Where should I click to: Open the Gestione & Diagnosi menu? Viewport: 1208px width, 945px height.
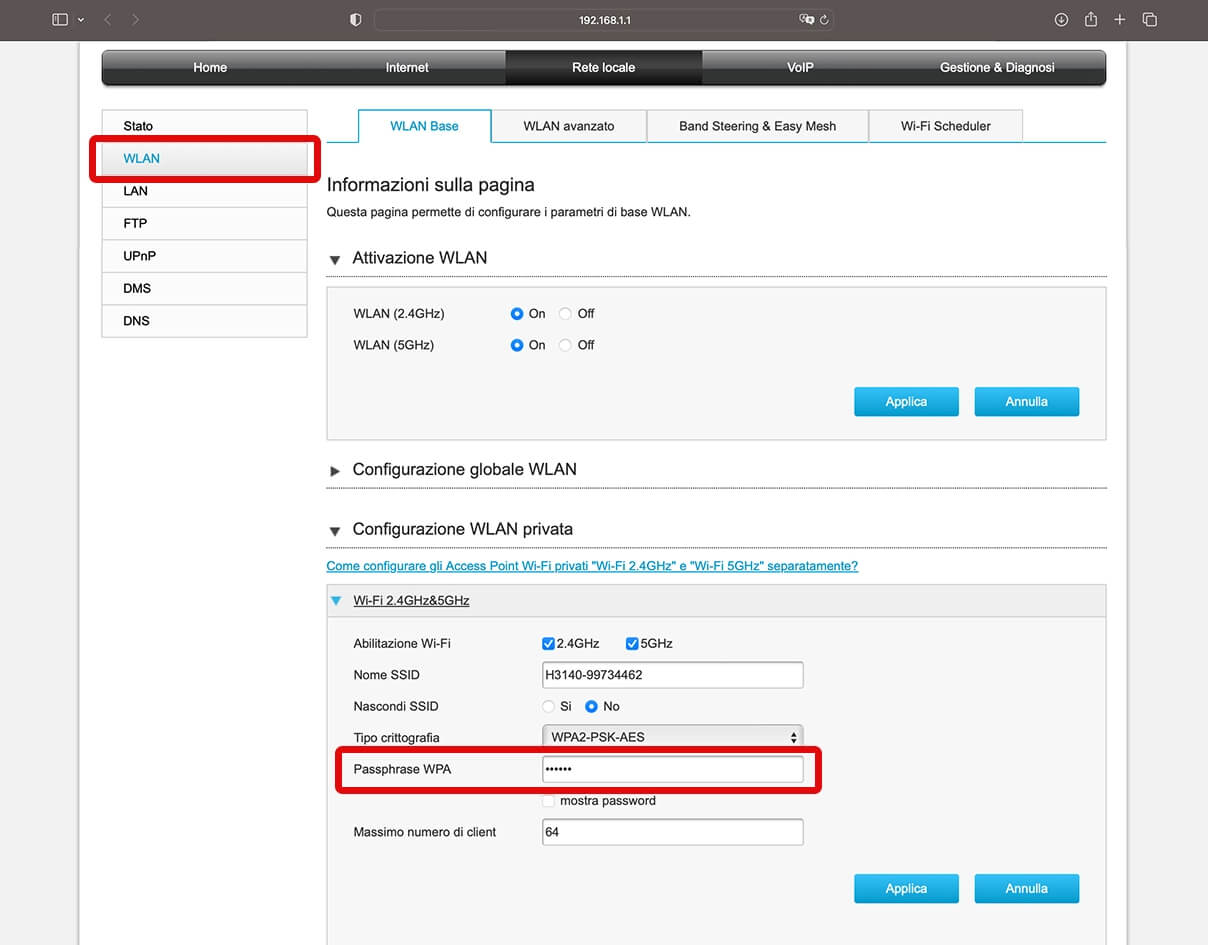996,68
